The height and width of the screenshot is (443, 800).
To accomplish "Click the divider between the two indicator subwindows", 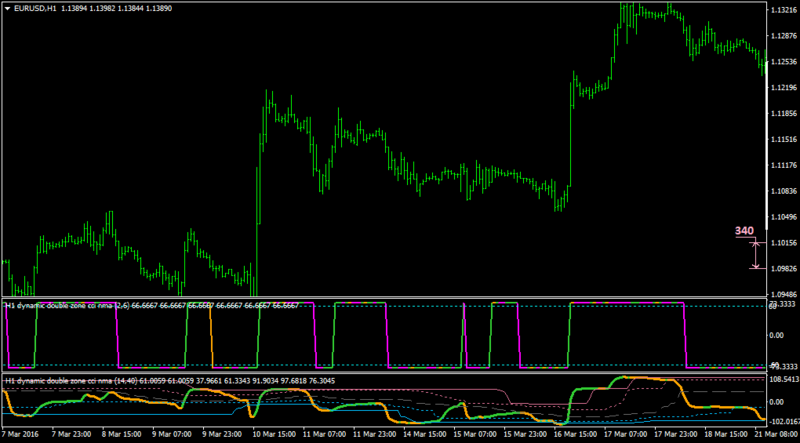I will click(x=384, y=373).
